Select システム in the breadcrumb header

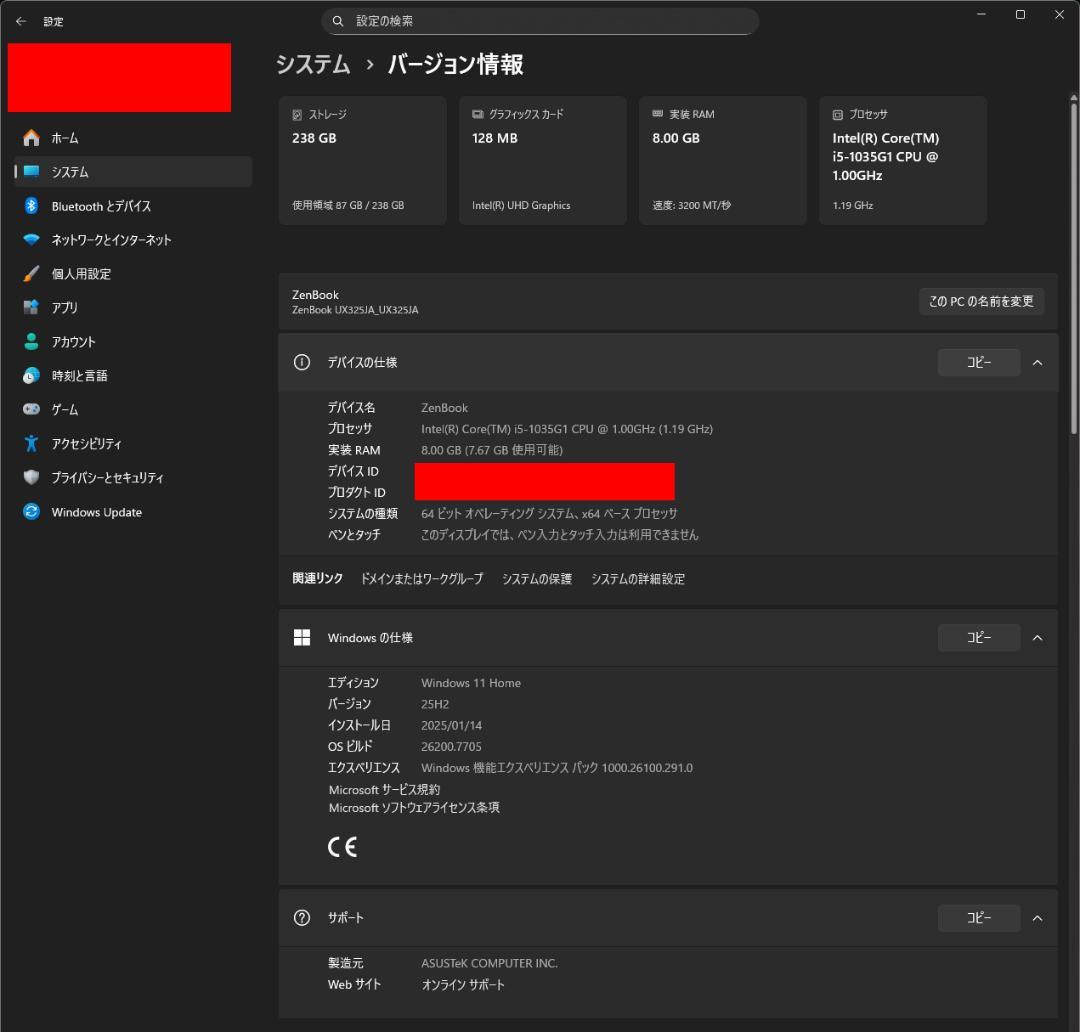click(x=312, y=63)
